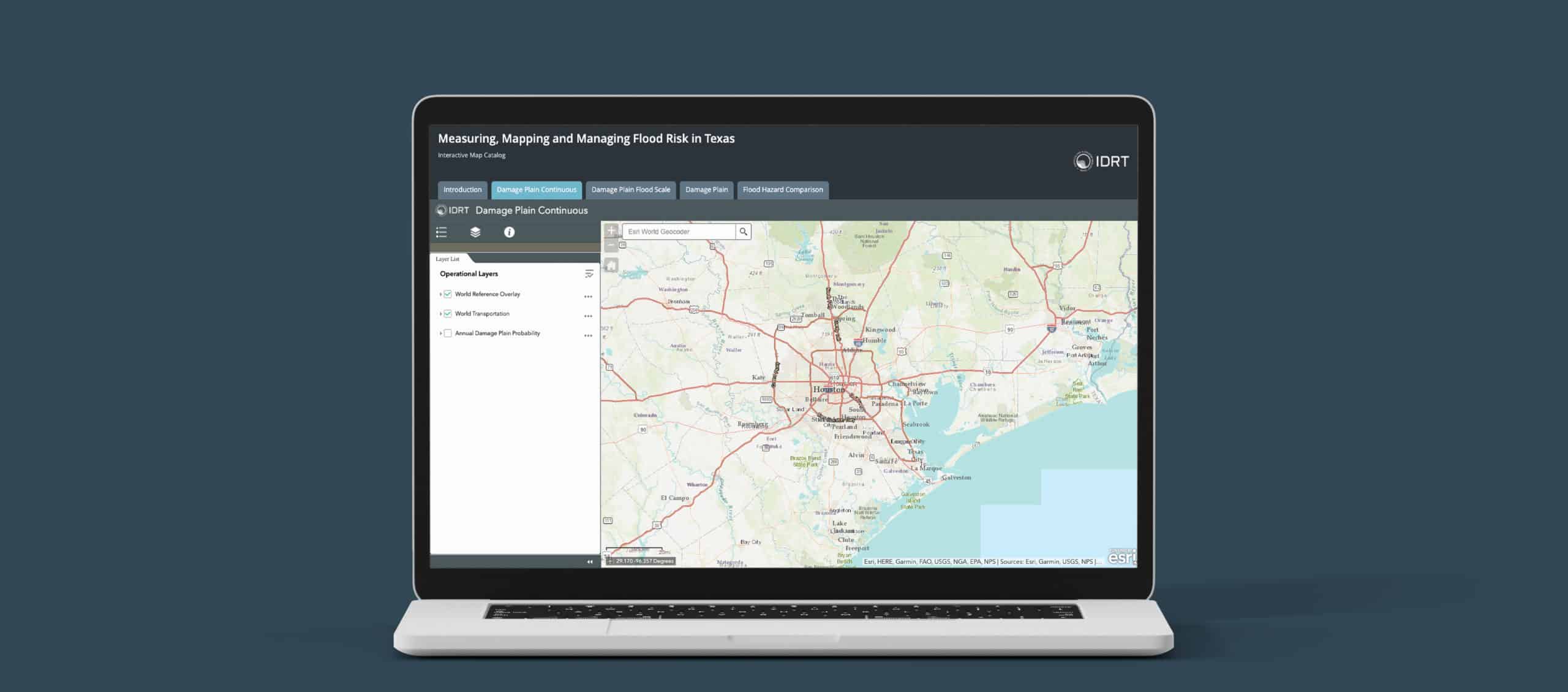Go to the Introduction tab
Screen dimensions: 1568x692
[x=462, y=190]
